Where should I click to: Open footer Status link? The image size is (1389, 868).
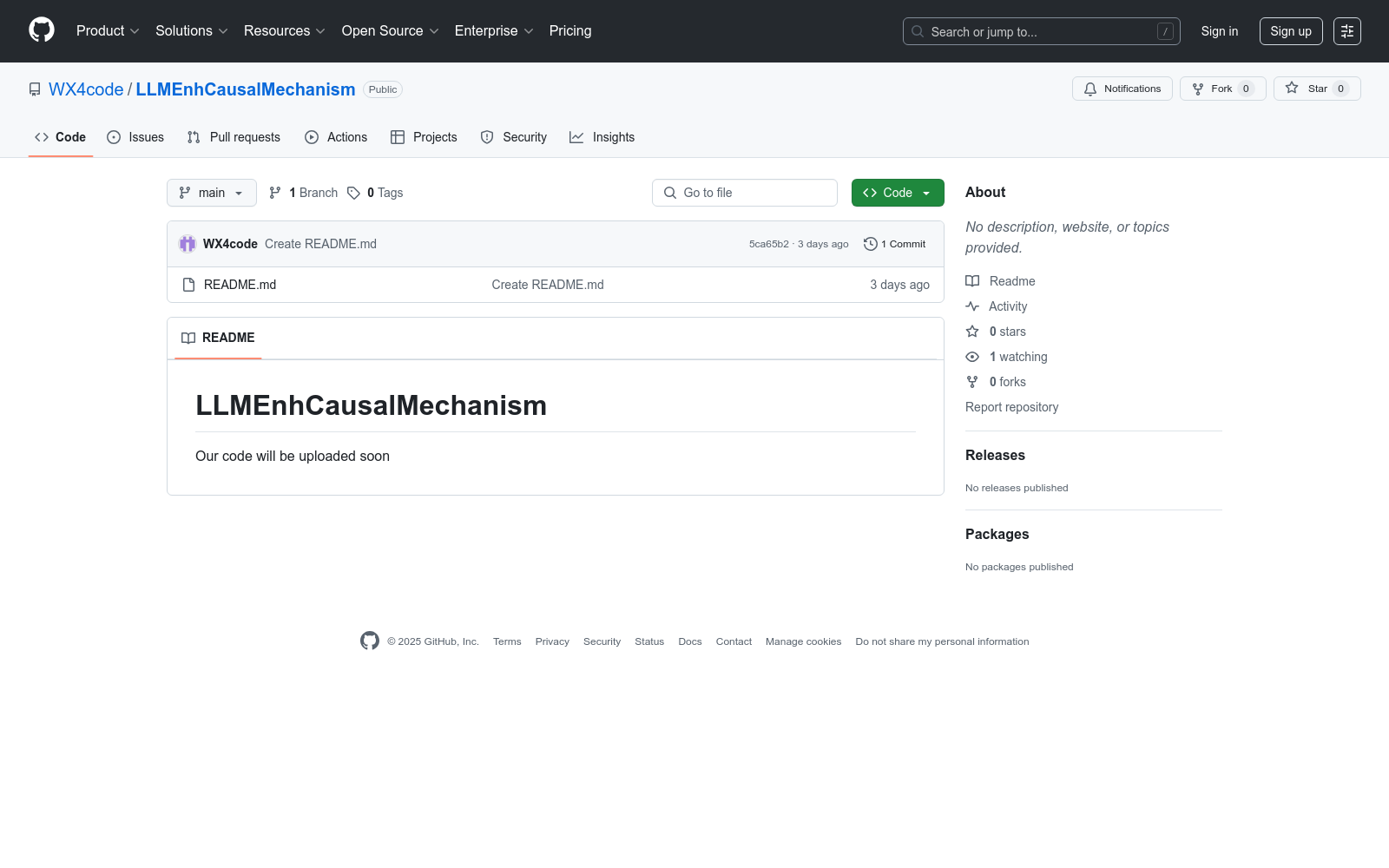coord(649,641)
